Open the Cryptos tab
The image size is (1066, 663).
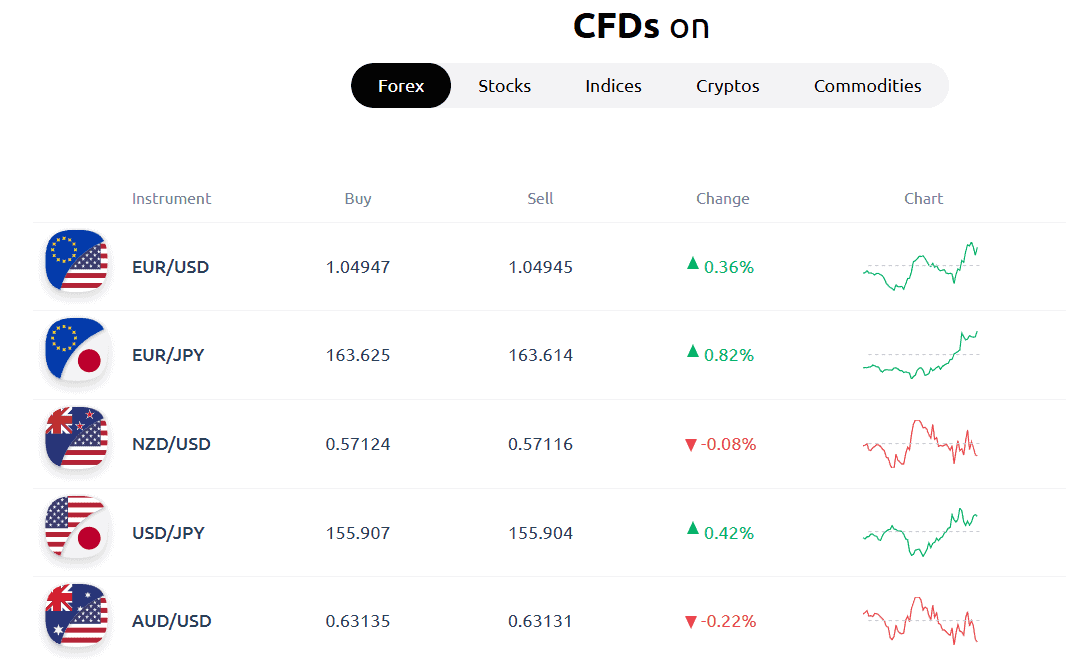pos(727,86)
